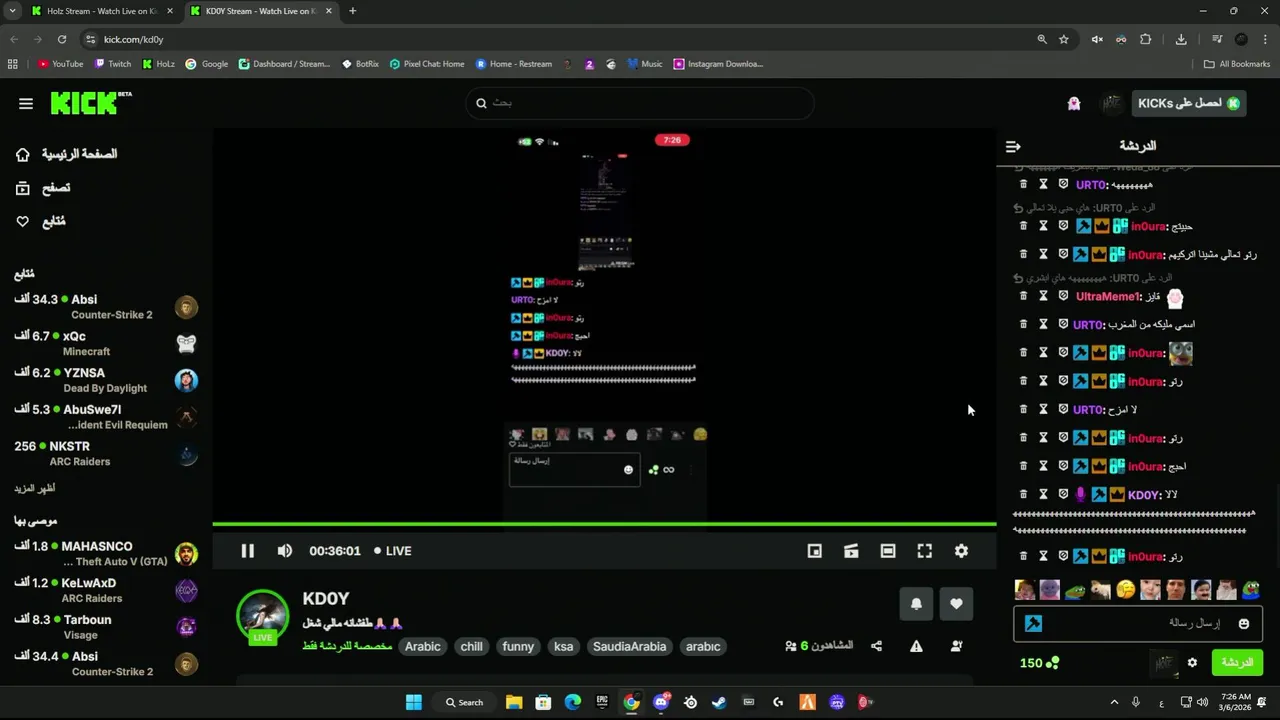Open video player settings gear
This screenshot has width=1280, height=720.
tap(961, 551)
